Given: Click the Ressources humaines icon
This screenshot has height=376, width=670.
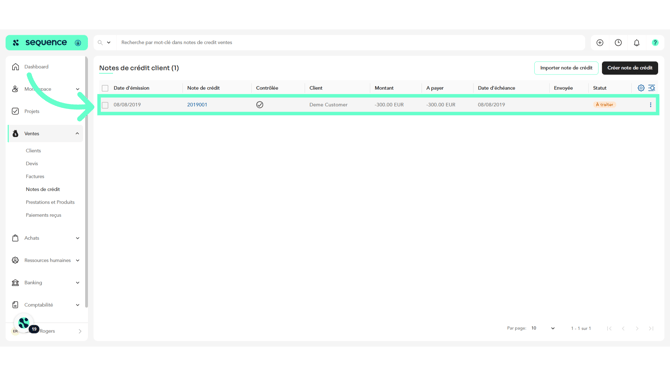Looking at the screenshot, I should point(15,260).
